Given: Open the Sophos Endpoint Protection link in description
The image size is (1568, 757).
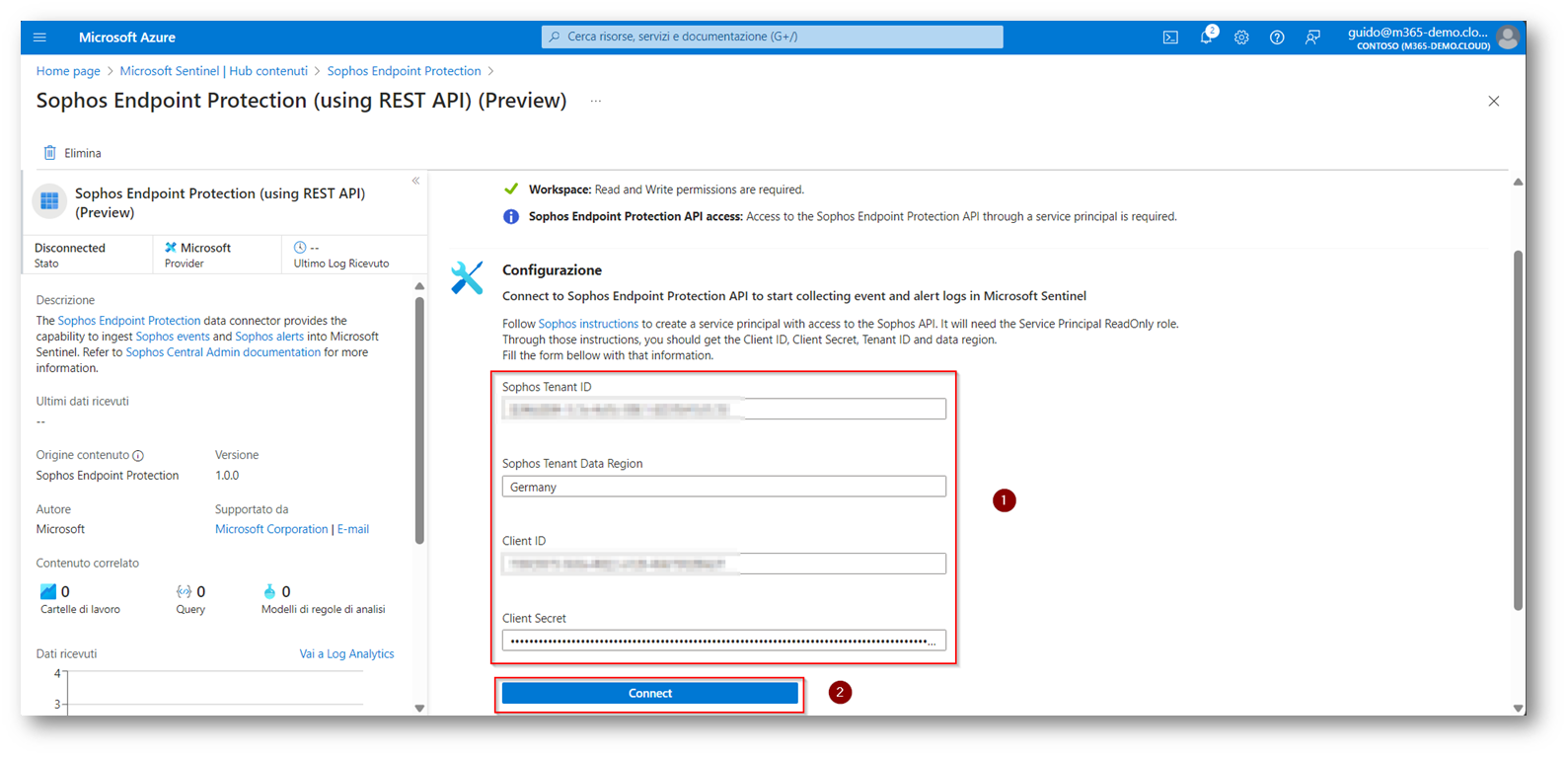Looking at the screenshot, I should click(129, 321).
